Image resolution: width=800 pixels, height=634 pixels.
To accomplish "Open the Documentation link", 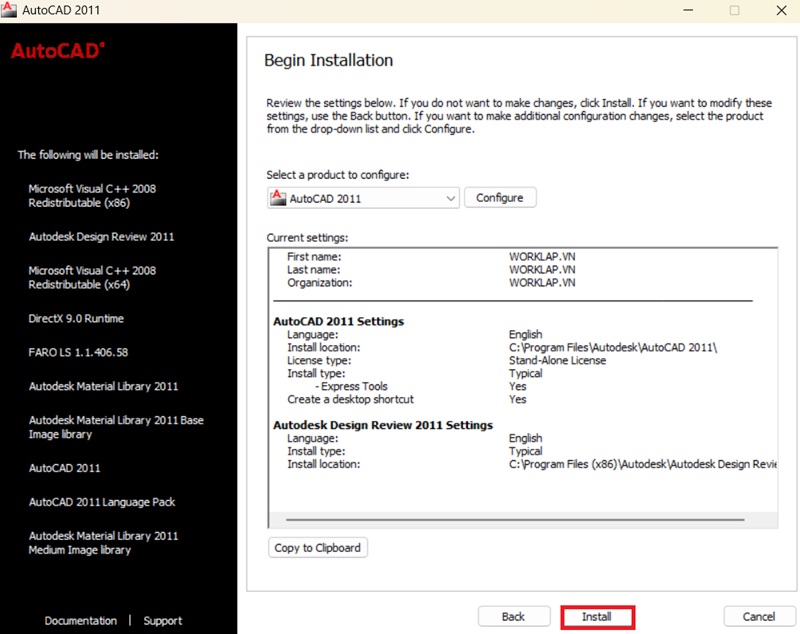I will point(80,620).
